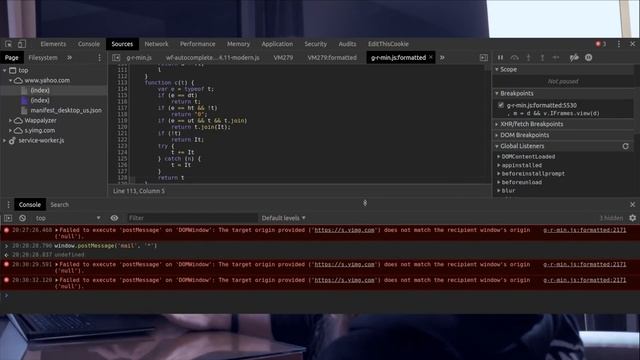Open the Application panel
The width and height of the screenshot is (640, 360).
click(277, 44)
